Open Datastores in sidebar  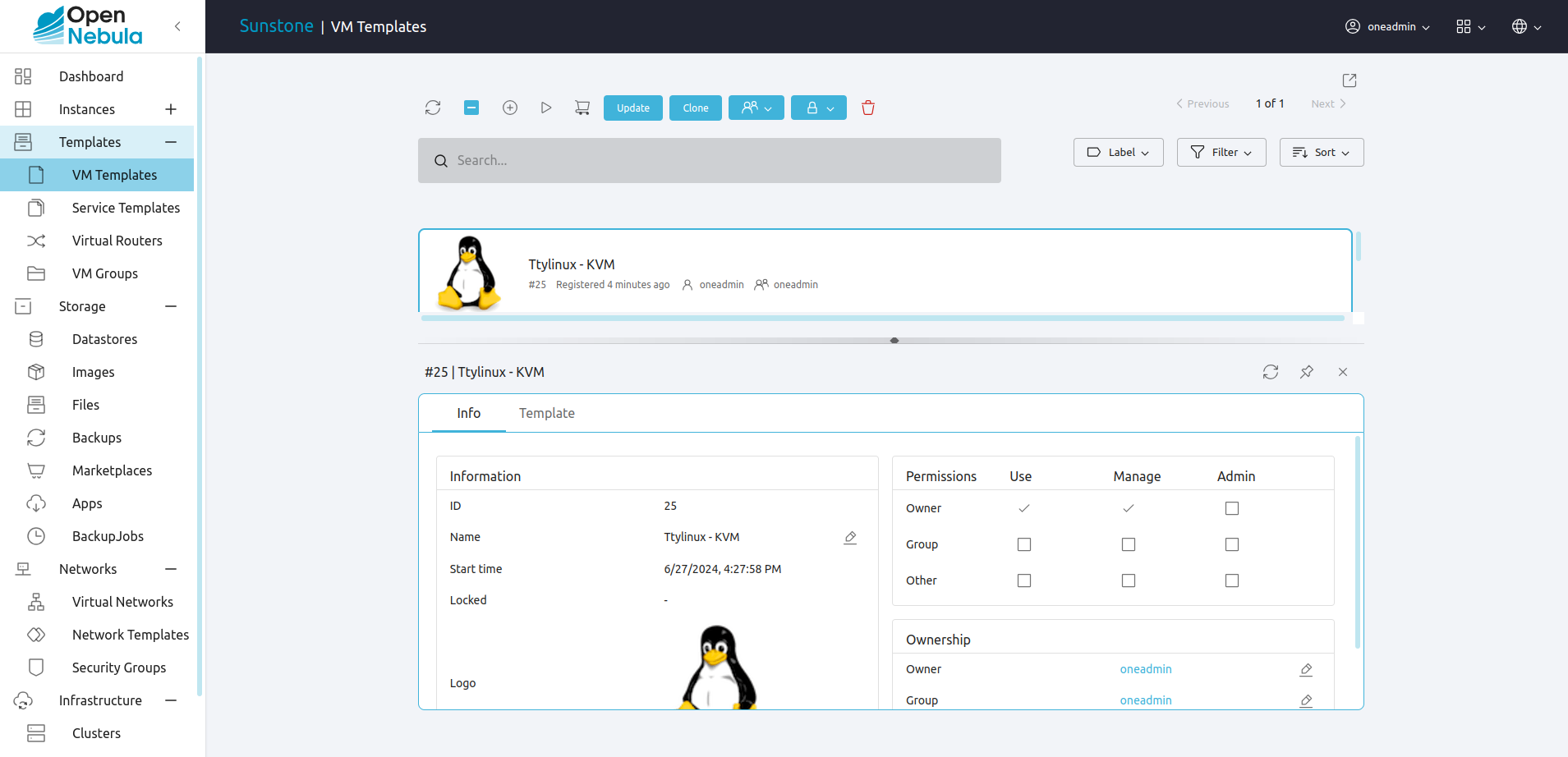(x=97, y=339)
